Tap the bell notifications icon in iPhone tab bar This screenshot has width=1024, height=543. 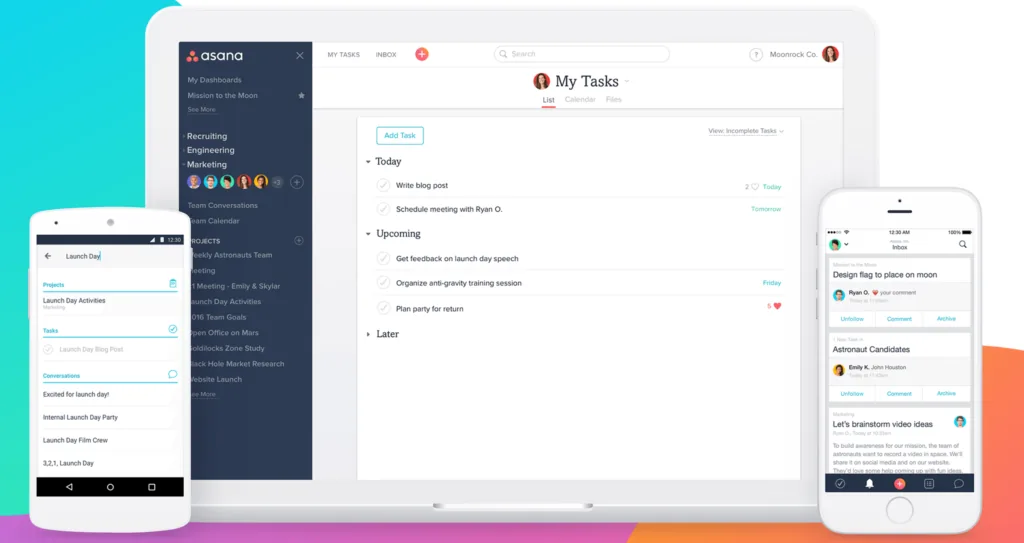pyautogui.click(x=869, y=484)
